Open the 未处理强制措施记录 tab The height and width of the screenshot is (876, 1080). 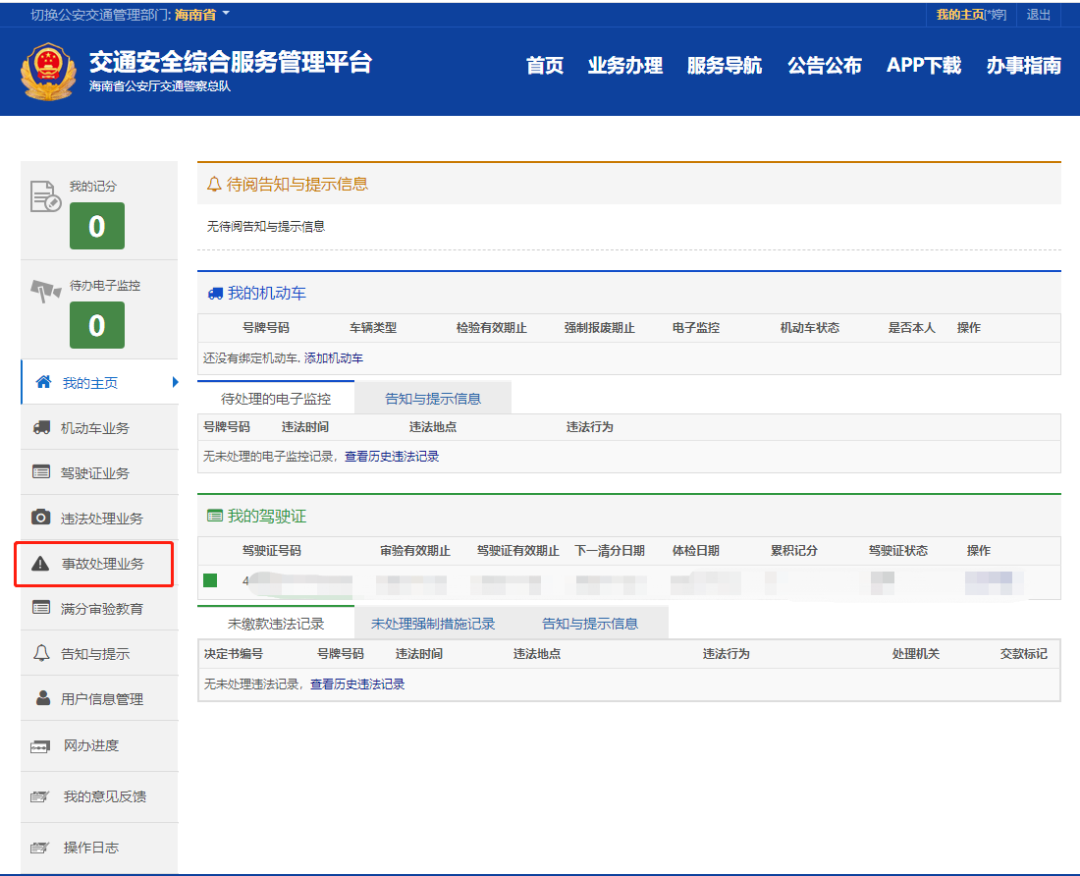(435, 622)
